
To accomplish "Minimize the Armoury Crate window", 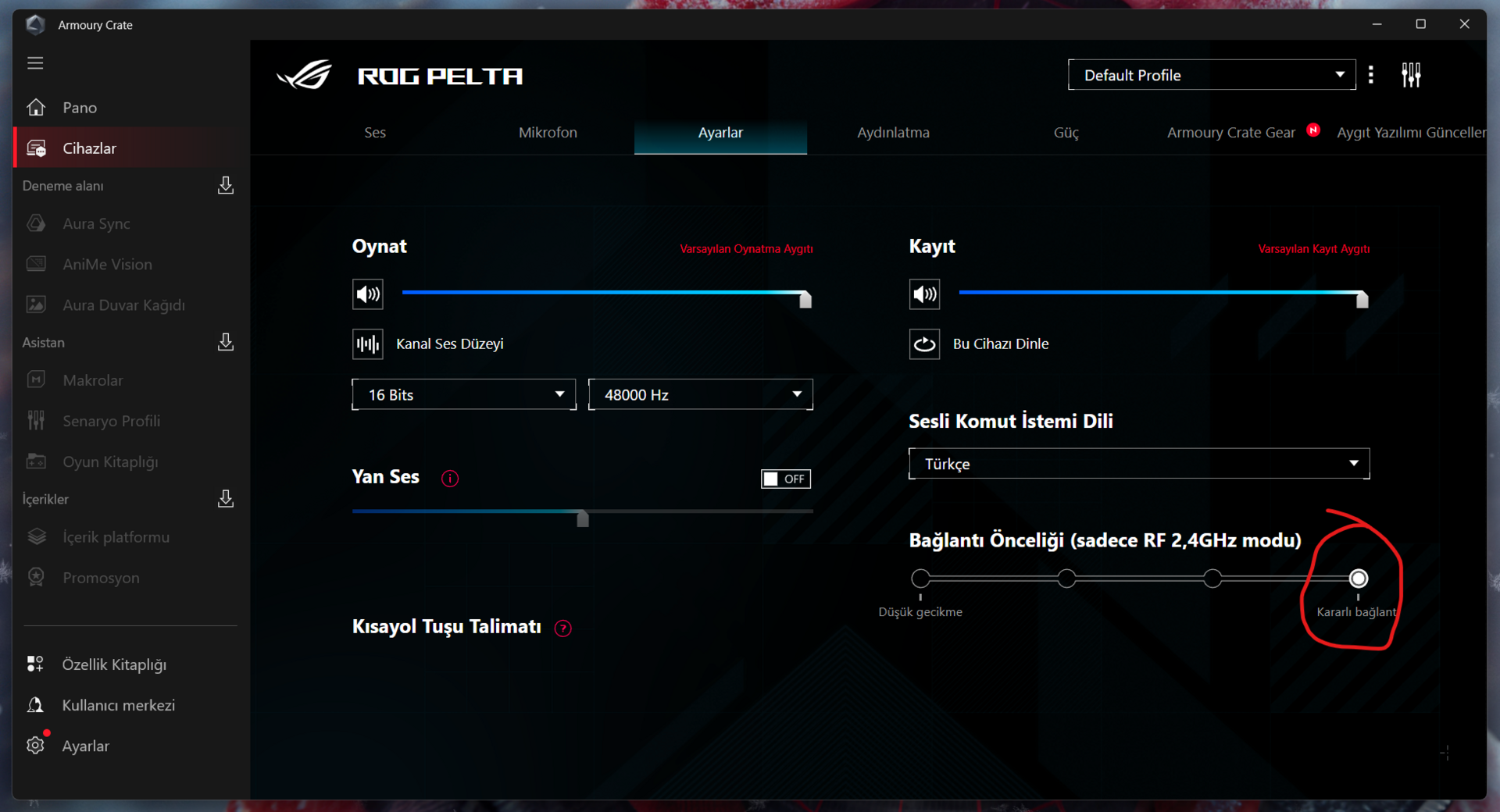I will coord(1377,24).
